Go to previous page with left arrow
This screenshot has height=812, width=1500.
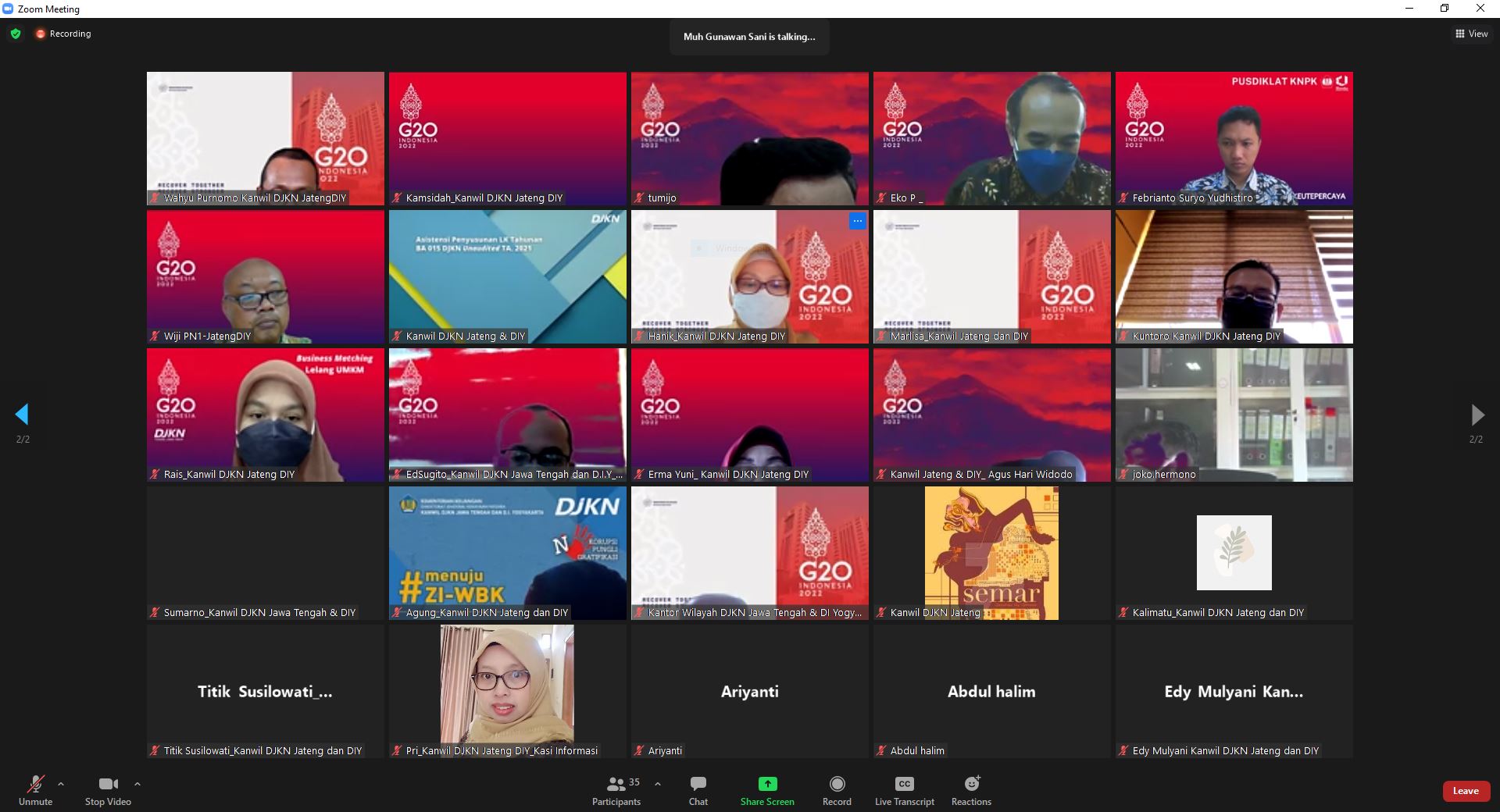[x=22, y=414]
